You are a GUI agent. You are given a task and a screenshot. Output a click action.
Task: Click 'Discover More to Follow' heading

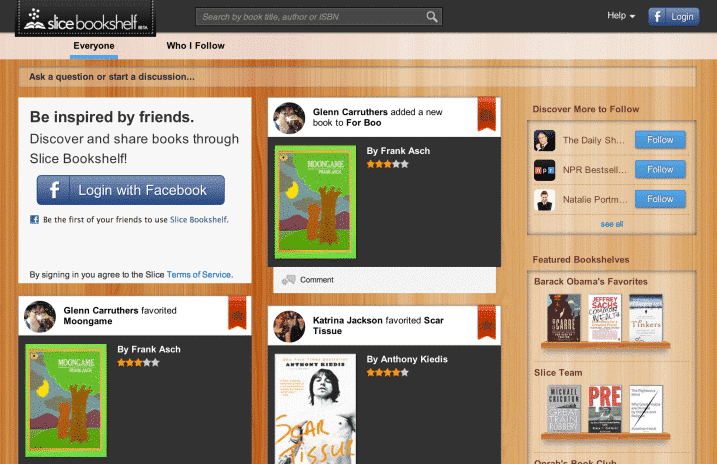(x=586, y=109)
